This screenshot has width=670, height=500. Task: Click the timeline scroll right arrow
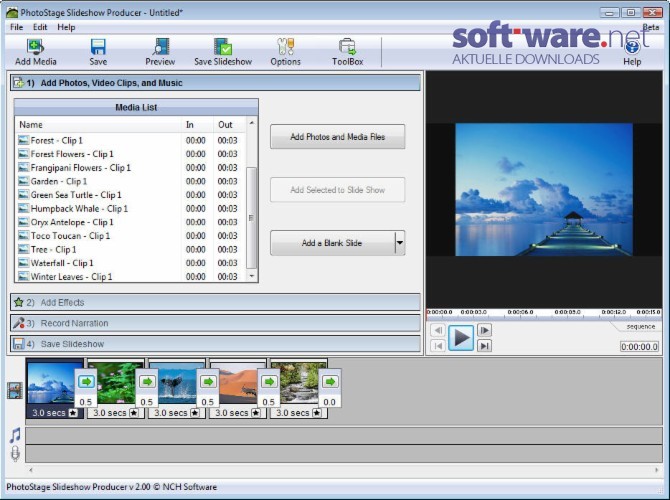click(657, 470)
